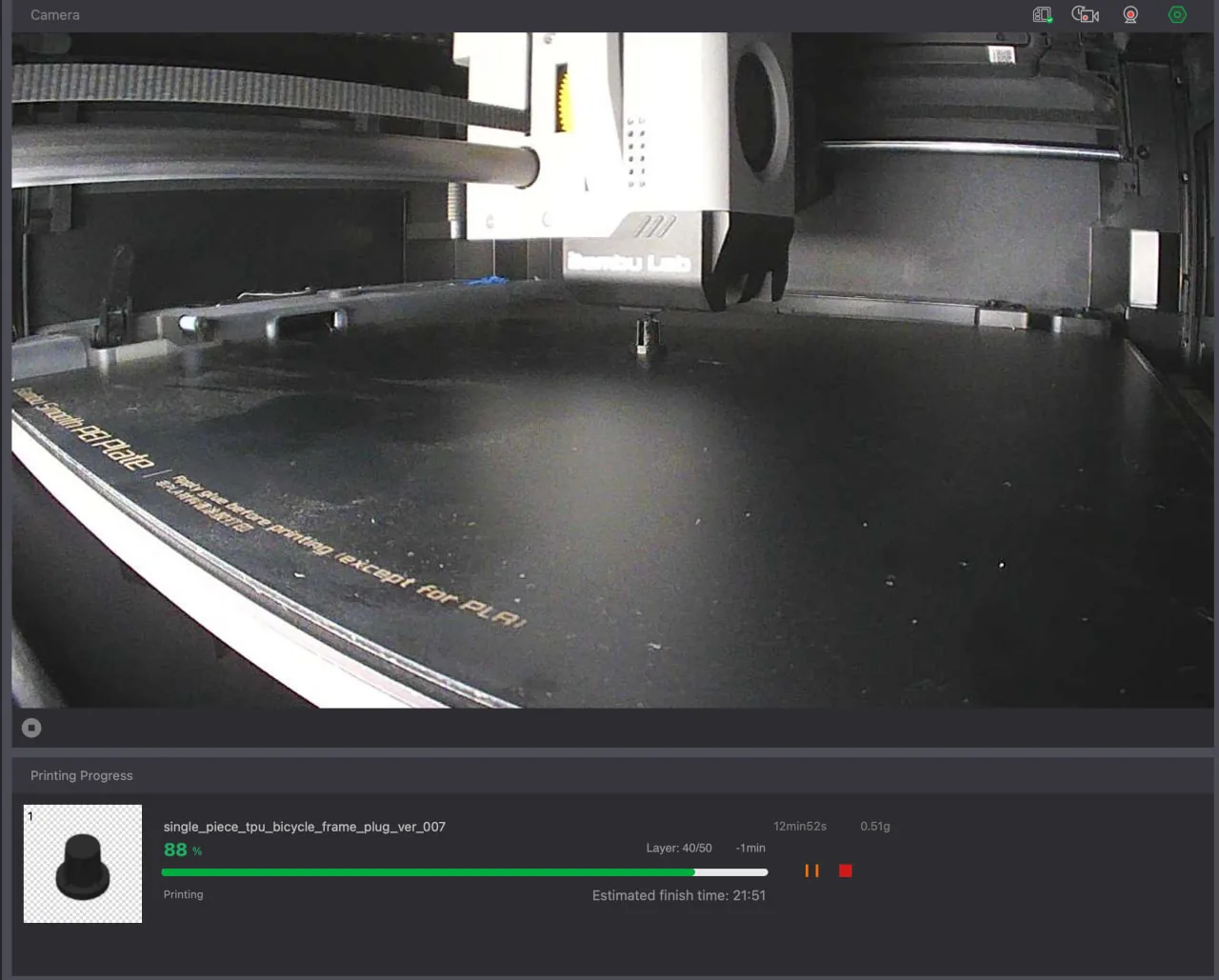This screenshot has height=980, width=1219.
Task: Click the 'Camera' panel title
Action: (x=55, y=15)
